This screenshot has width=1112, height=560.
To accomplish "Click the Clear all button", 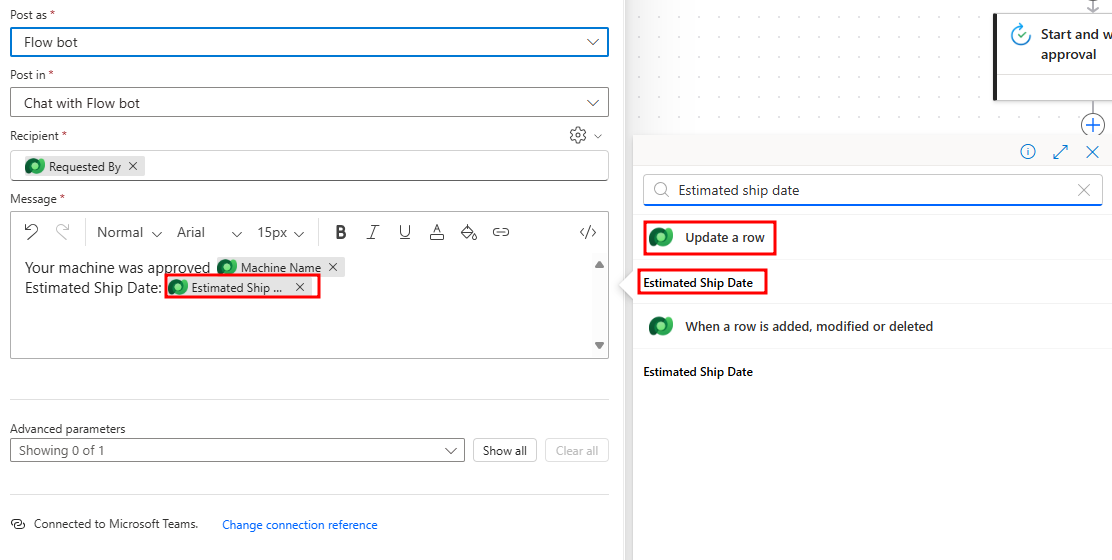I will click(577, 450).
